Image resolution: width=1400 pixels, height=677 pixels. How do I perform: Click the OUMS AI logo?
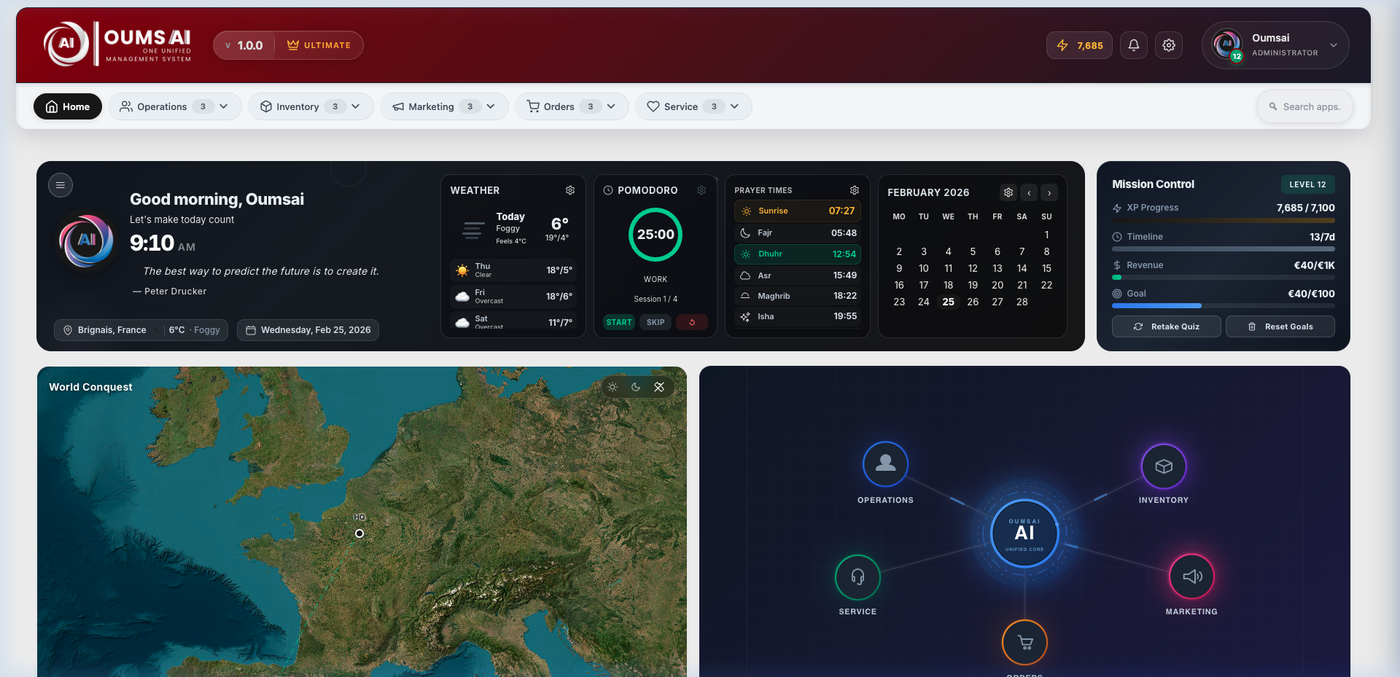[117, 45]
